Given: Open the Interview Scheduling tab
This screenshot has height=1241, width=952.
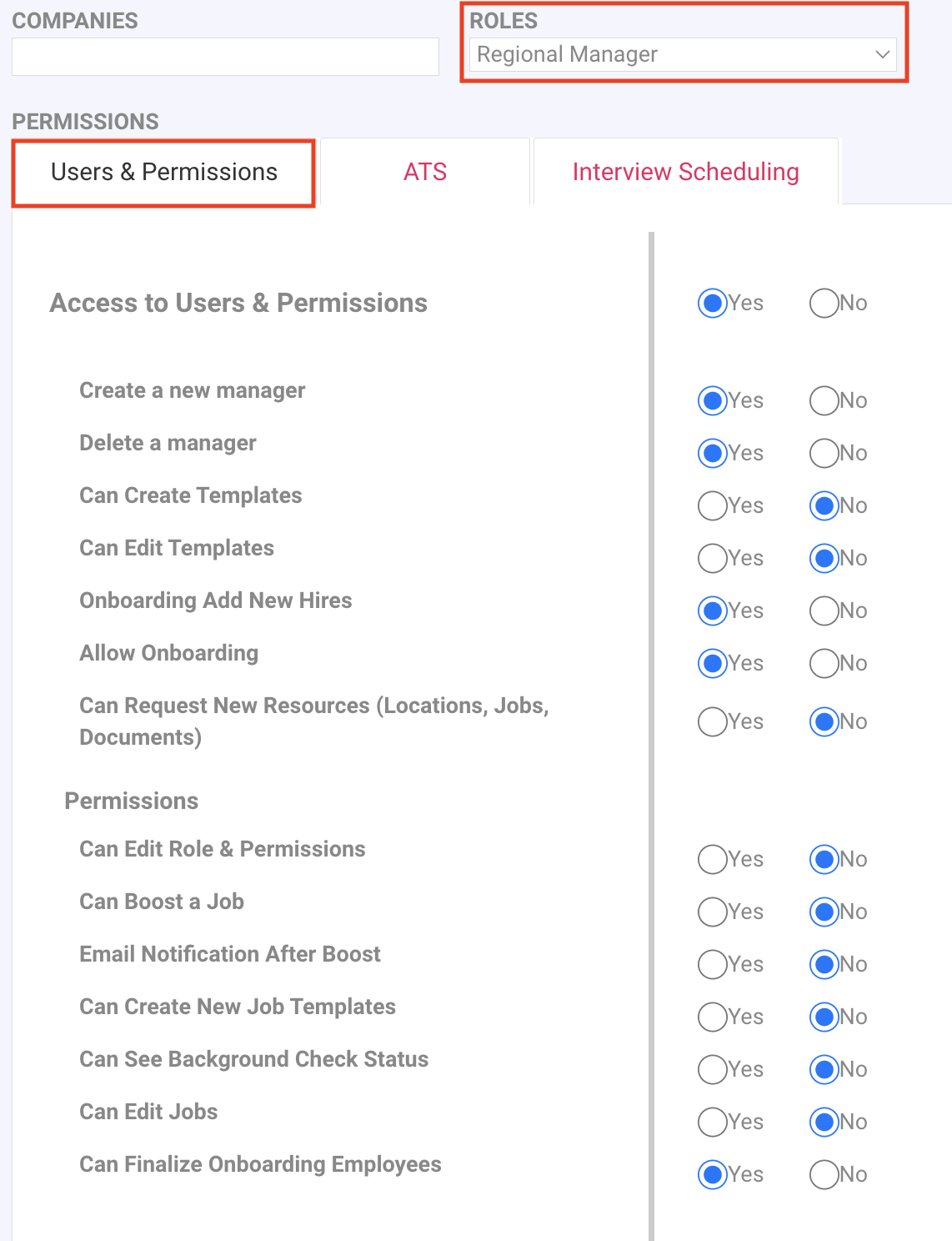Looking at the screenshot, I should coord(685,172).
